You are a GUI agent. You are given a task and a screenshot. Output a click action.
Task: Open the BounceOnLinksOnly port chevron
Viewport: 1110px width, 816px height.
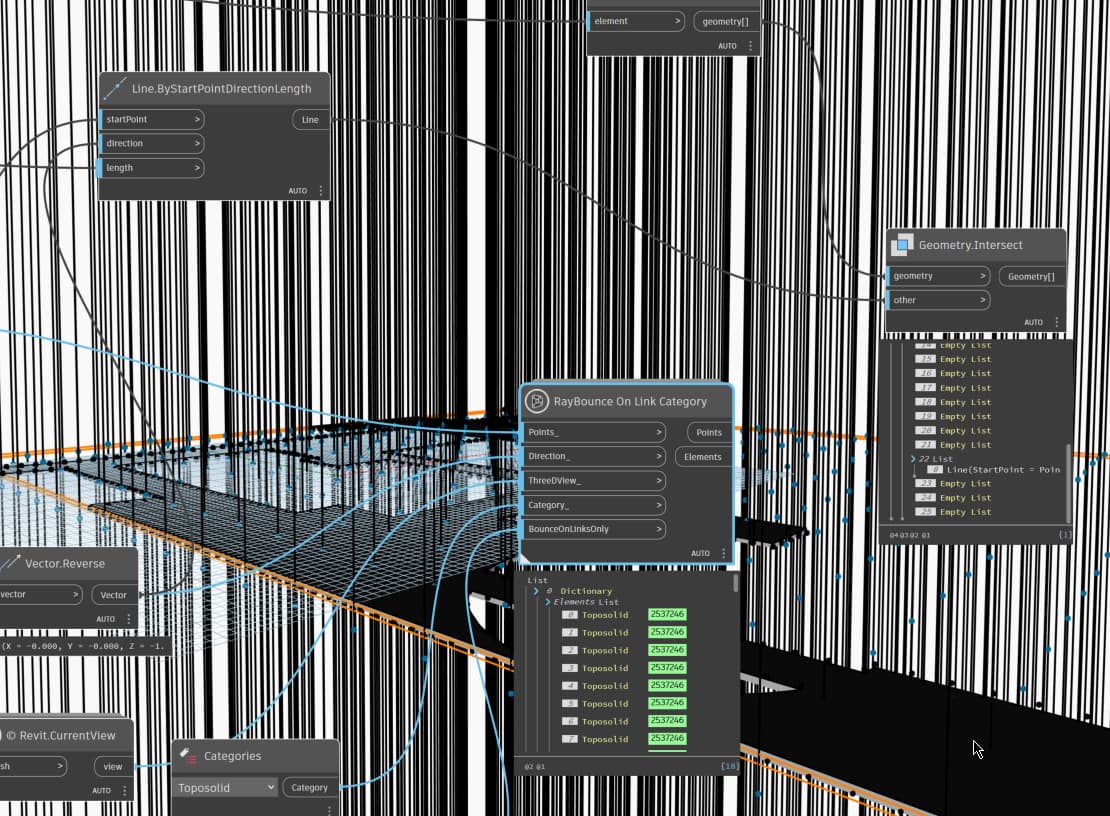(x=659, y=529)
